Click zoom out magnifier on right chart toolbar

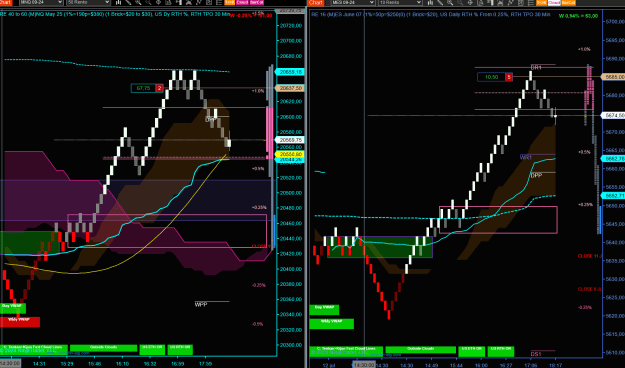click(460, 2)
